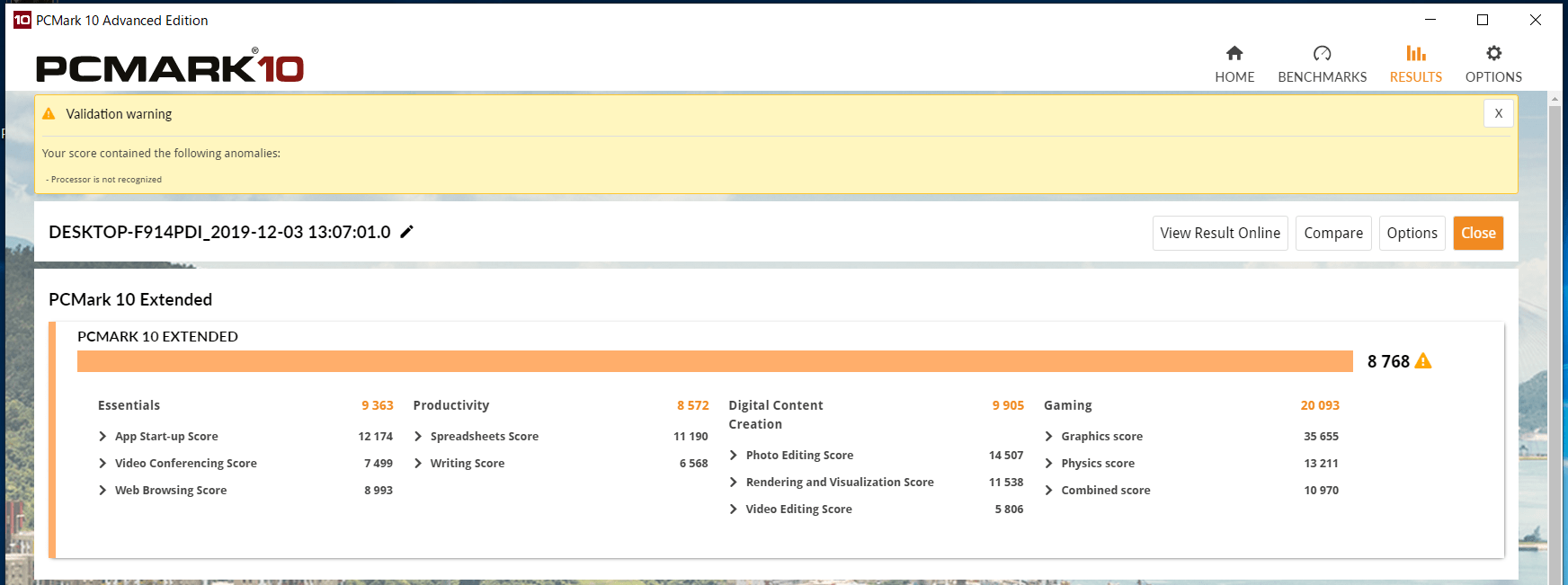Expand Video Conferencing Score row
This screenshot has height=585, width=1568.
(x=102, y=464)
